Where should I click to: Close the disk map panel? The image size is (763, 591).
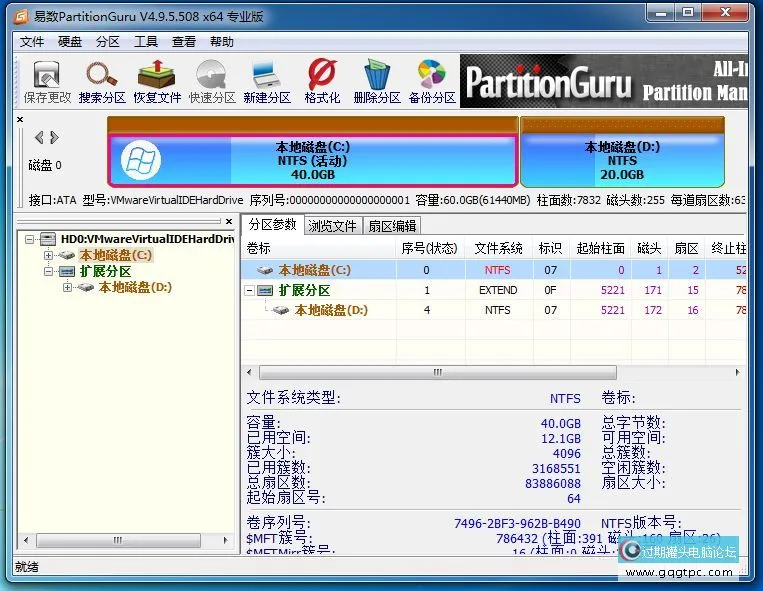(20, 119)
